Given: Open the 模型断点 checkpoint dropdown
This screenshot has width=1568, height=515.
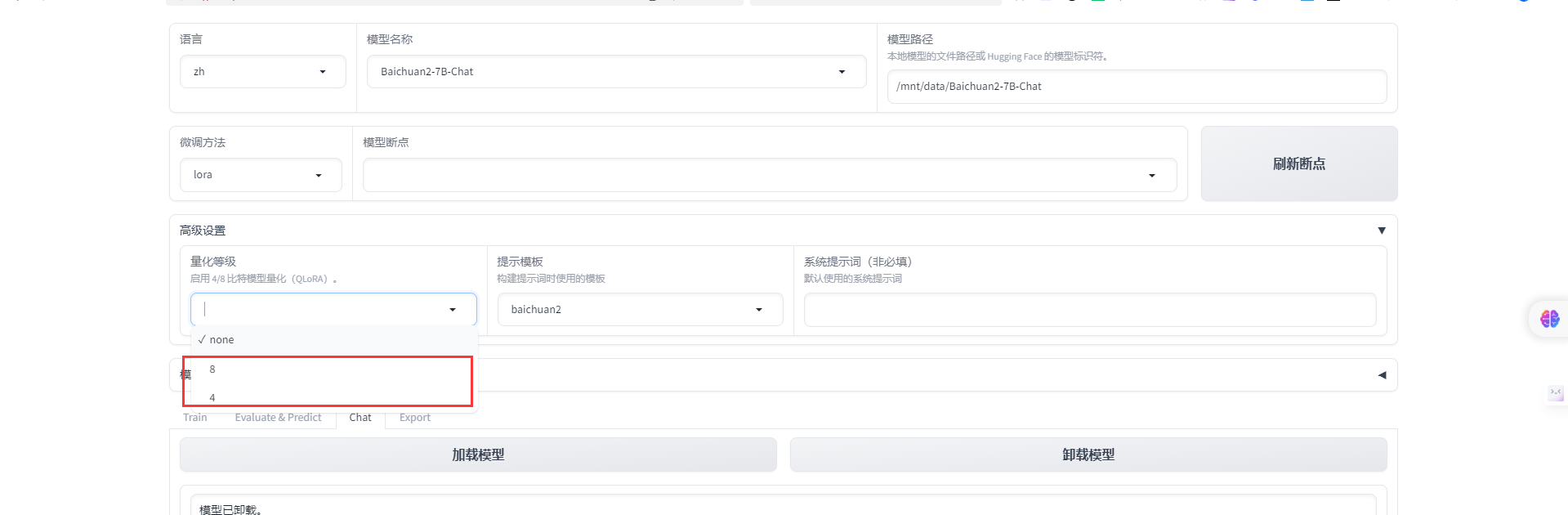Looking at the screenshot, I should click(x=769, y=175).
